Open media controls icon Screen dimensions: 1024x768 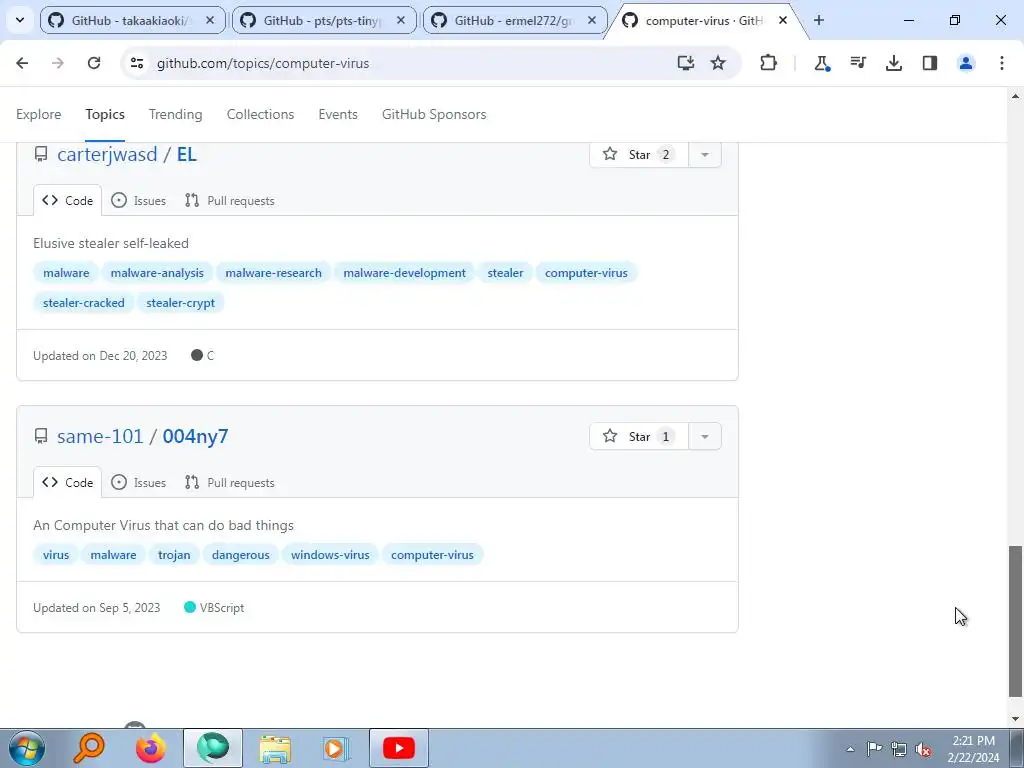click(857, 63)
